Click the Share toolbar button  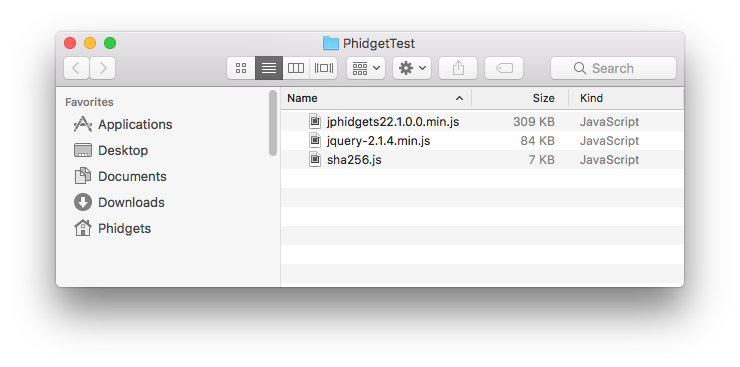pos(458,68)
